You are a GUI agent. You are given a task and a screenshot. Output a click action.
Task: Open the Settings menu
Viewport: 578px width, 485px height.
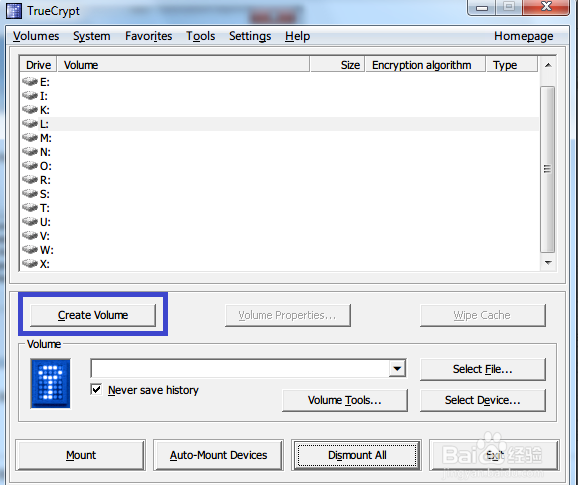point(250,36)
